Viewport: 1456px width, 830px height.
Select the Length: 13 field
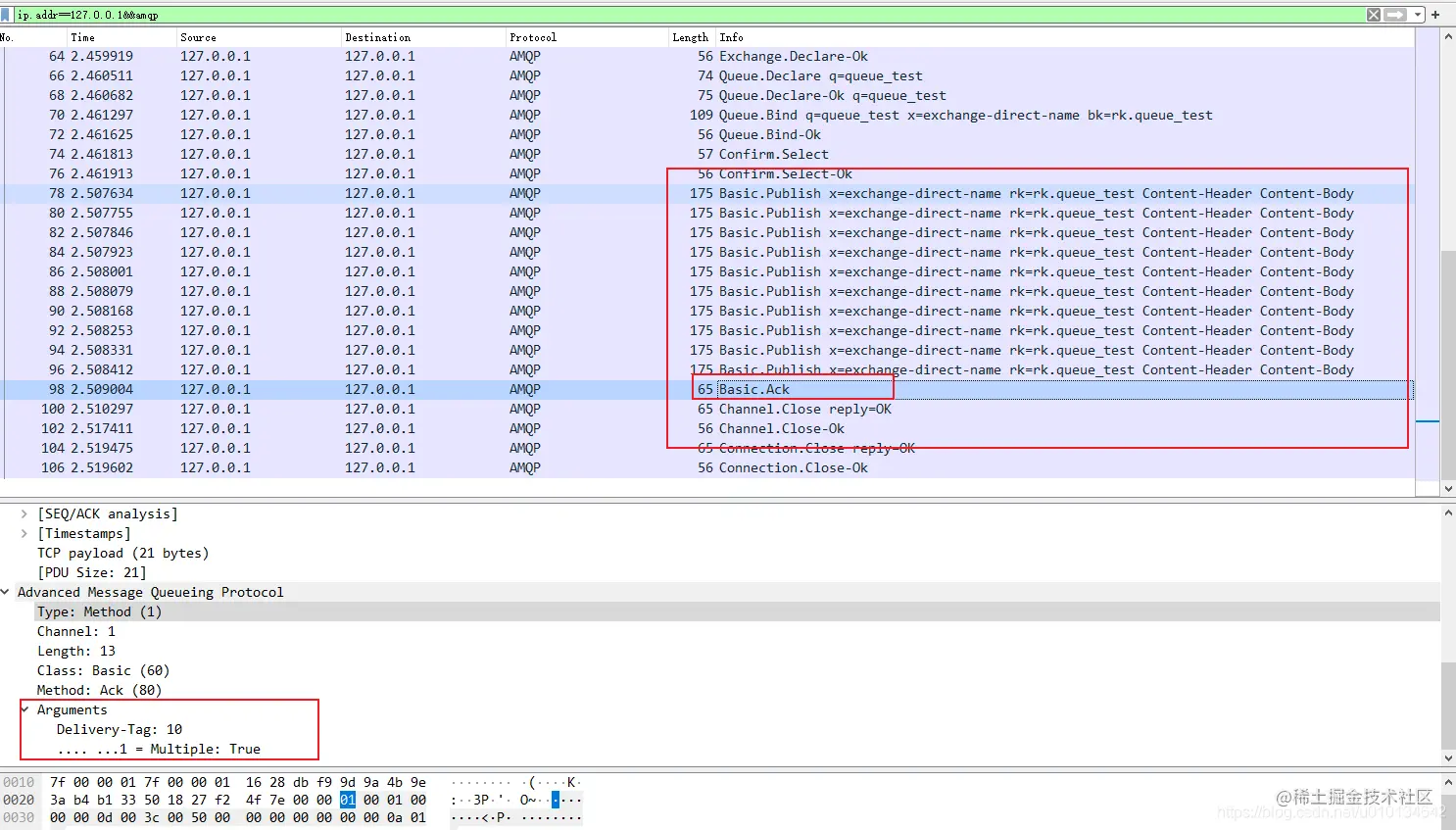[x=76, y=651]
